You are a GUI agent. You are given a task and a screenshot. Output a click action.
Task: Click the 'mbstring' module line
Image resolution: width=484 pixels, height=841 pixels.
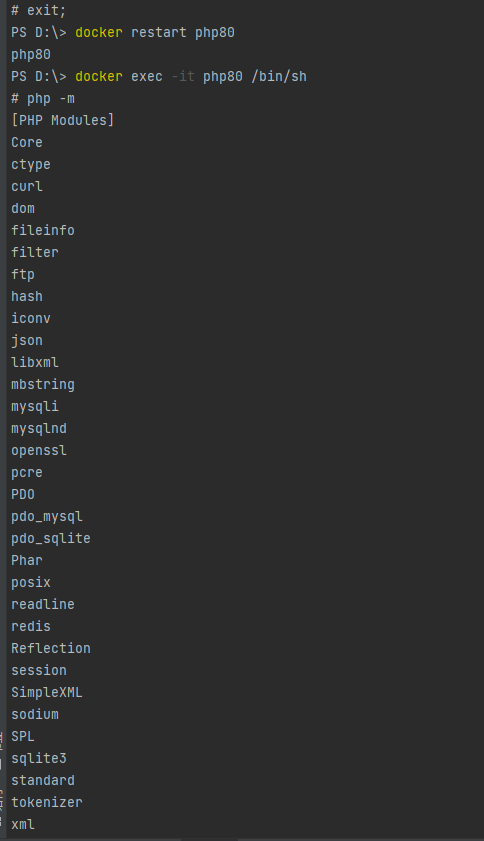coord(43,385)
